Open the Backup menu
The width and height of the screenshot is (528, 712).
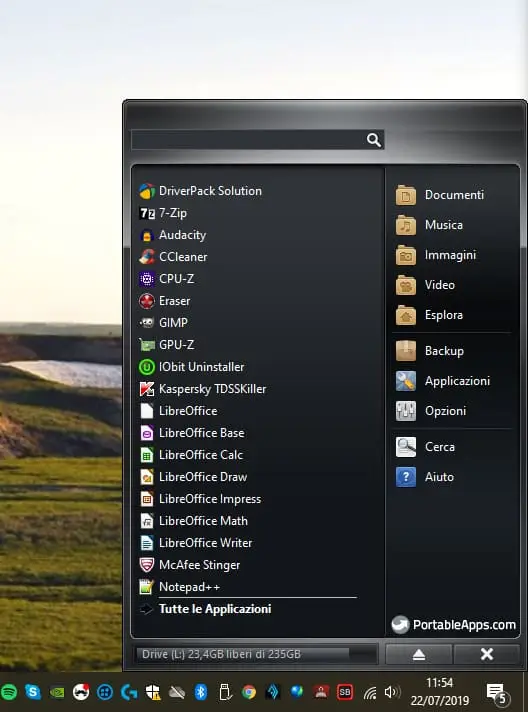[x=429, y=351]
